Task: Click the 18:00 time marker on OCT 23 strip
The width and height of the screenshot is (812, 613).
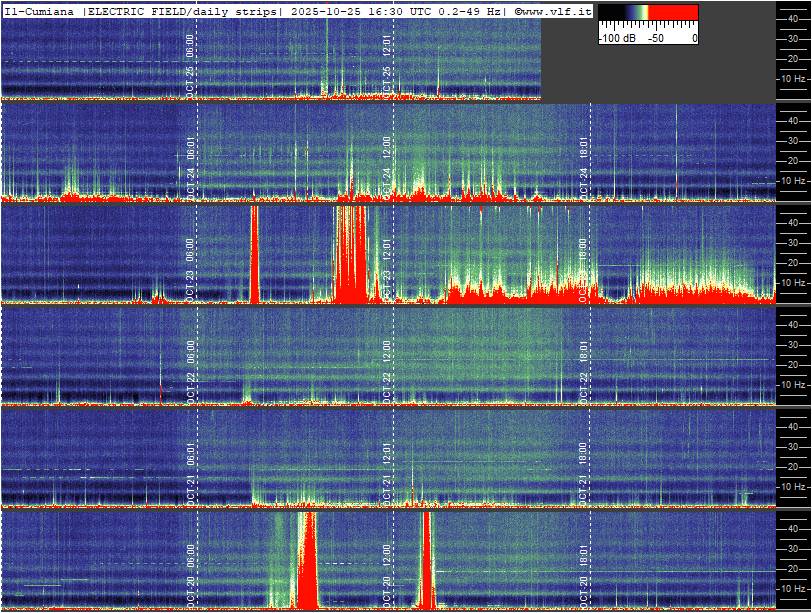Action: 584,249
